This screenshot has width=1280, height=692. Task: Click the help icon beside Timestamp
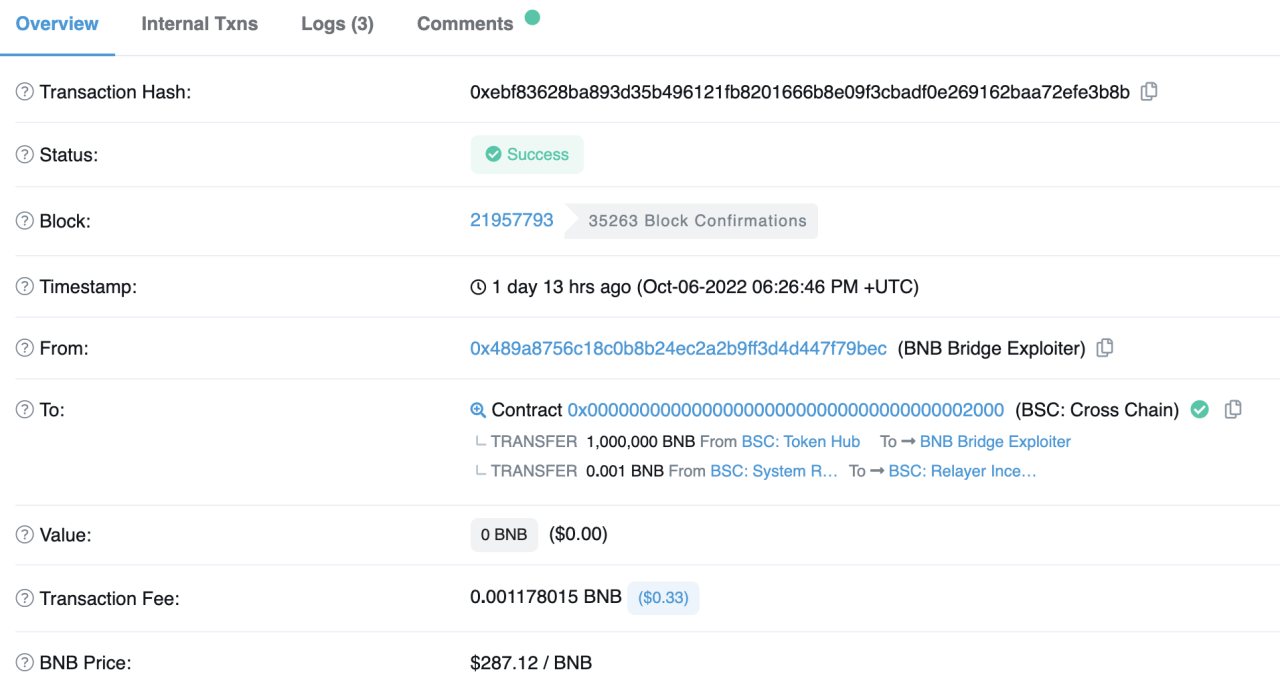pos(25,287)
